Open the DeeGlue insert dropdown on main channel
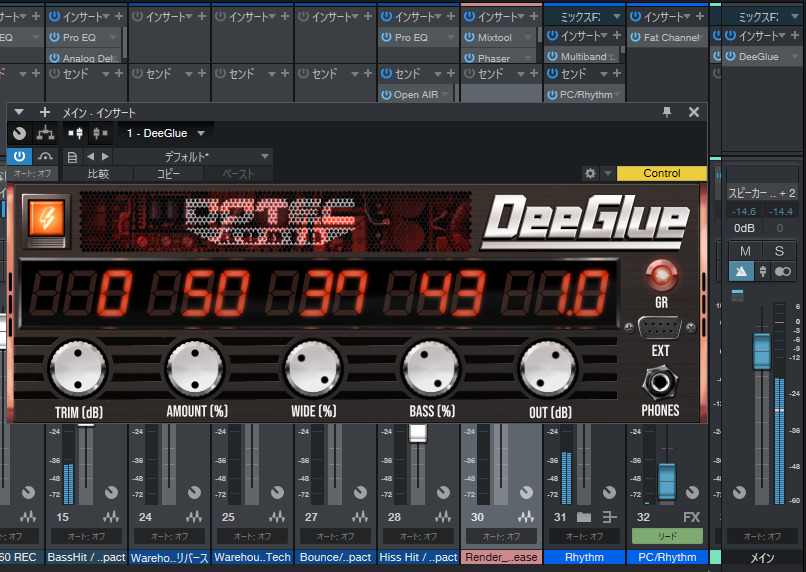Image resolution: width=806 pixels, height=572 pixels. pos(796,57)
